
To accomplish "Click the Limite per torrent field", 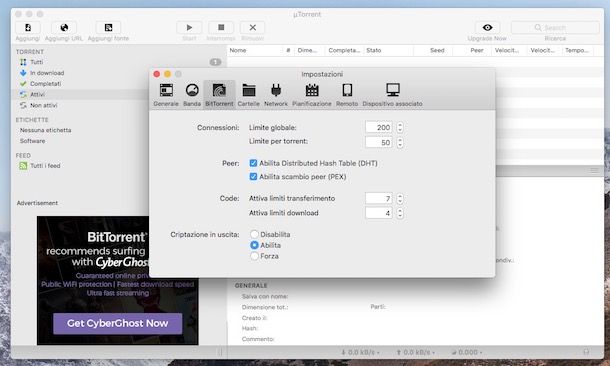I will click(x=379, y=142).
